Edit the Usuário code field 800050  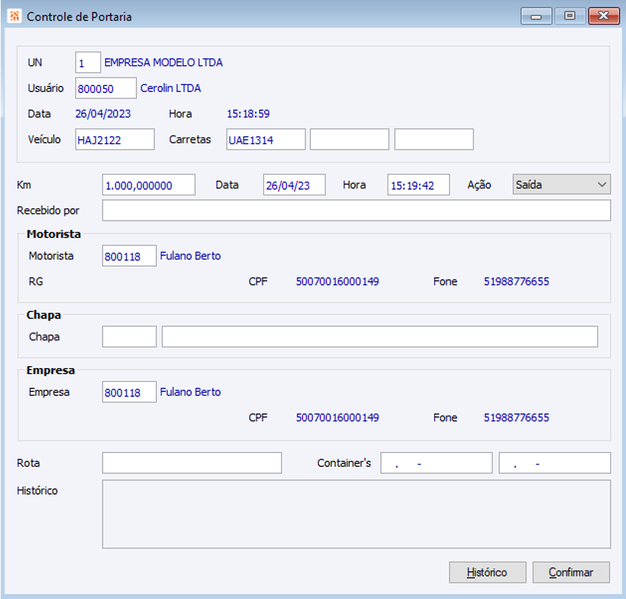click(106, 88)
